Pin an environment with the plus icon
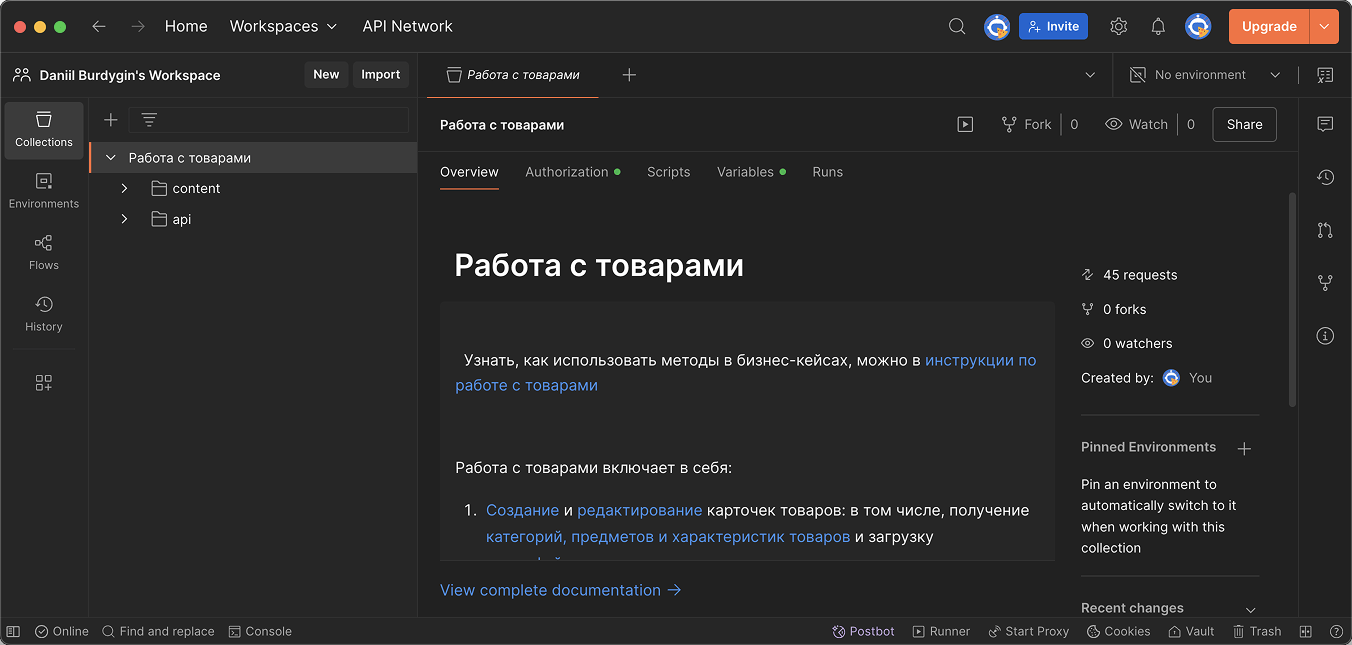Screen dimensions: 1352x645 click(1244, 448)
